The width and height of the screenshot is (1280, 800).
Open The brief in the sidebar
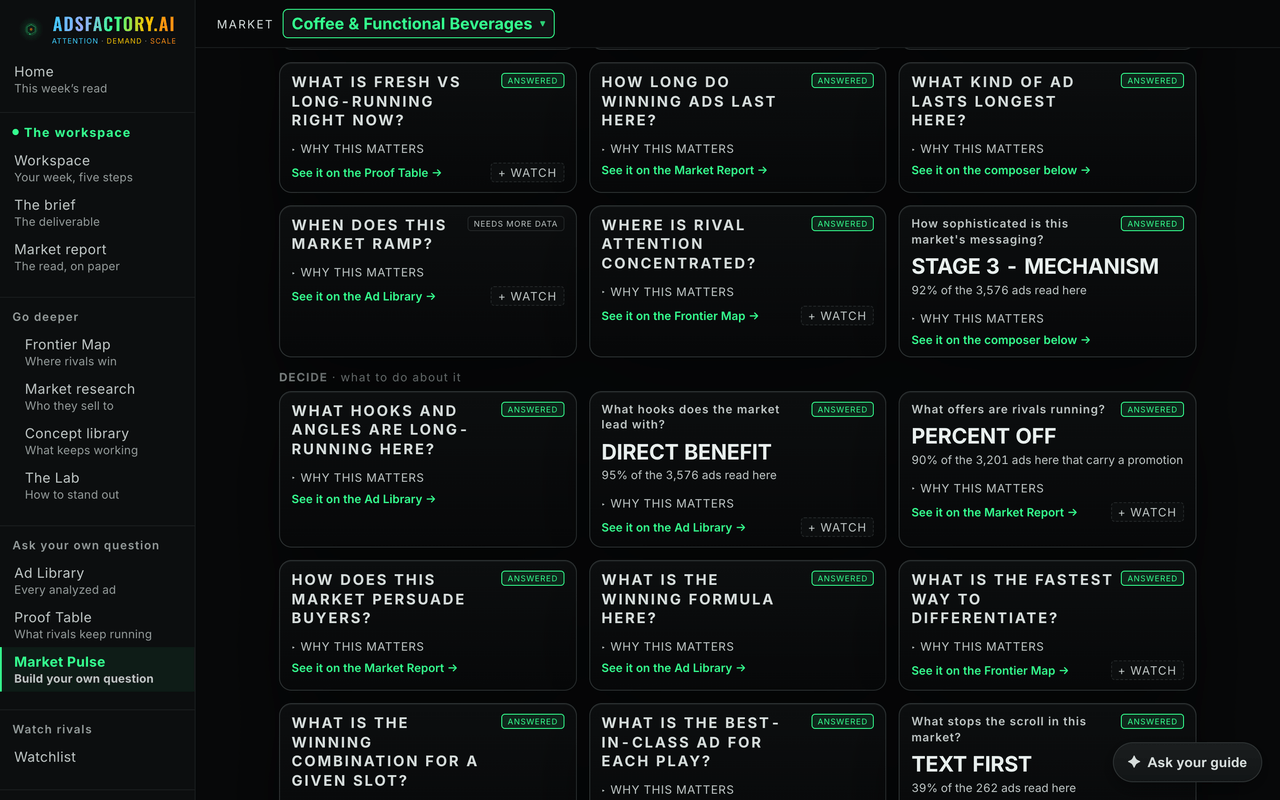point(97,212)
